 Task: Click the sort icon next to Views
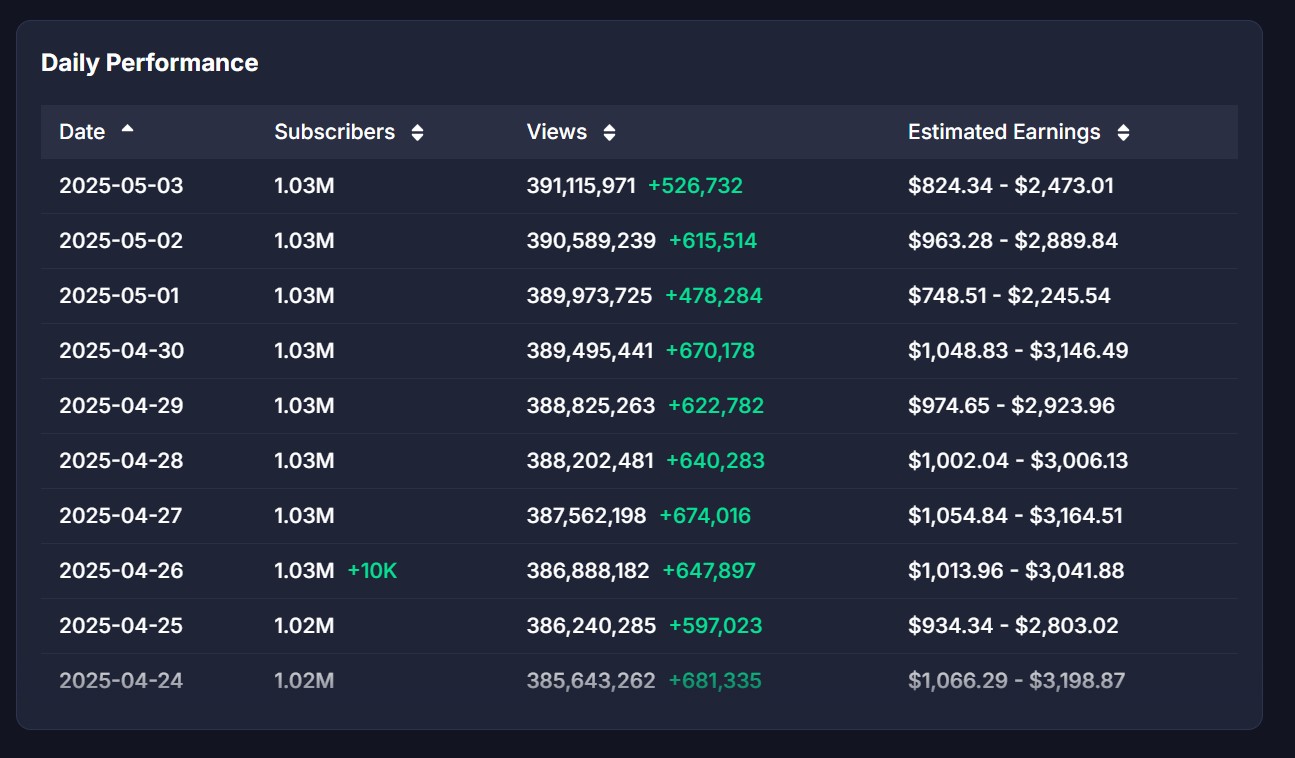point(609,133)
